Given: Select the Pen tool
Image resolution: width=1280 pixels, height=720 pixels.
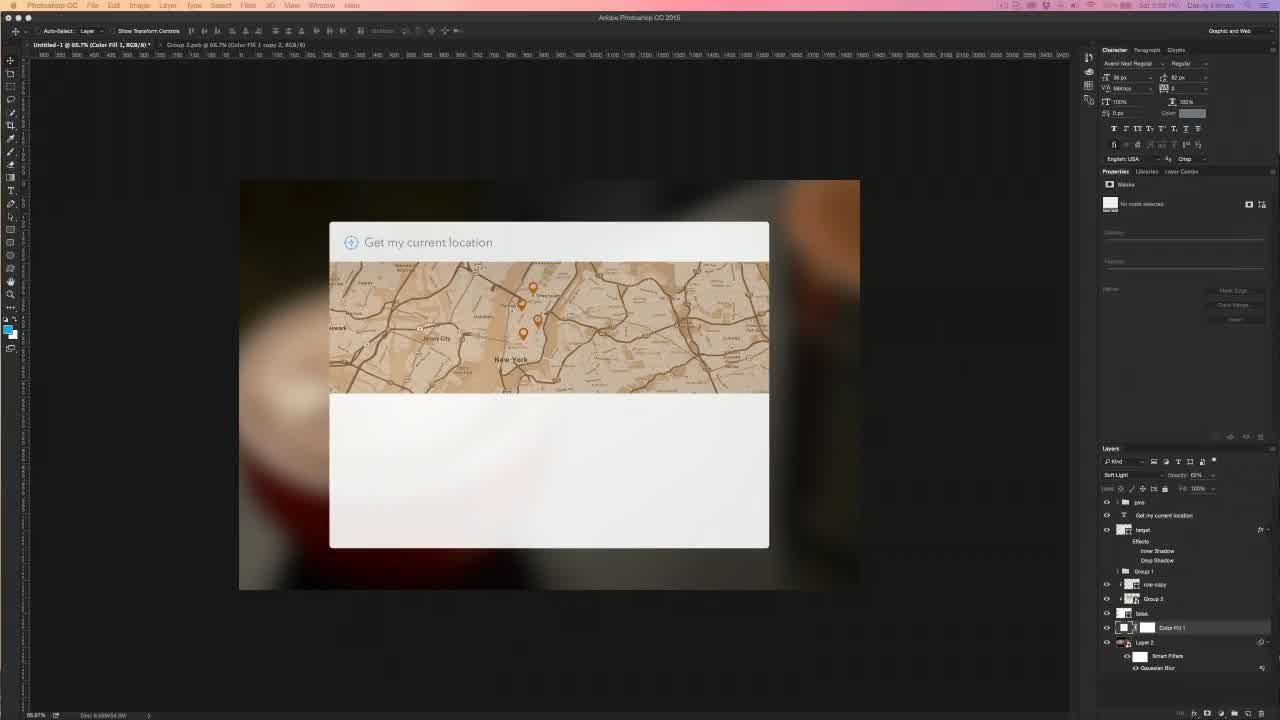Looking at the screenshot, I should 11,203.
